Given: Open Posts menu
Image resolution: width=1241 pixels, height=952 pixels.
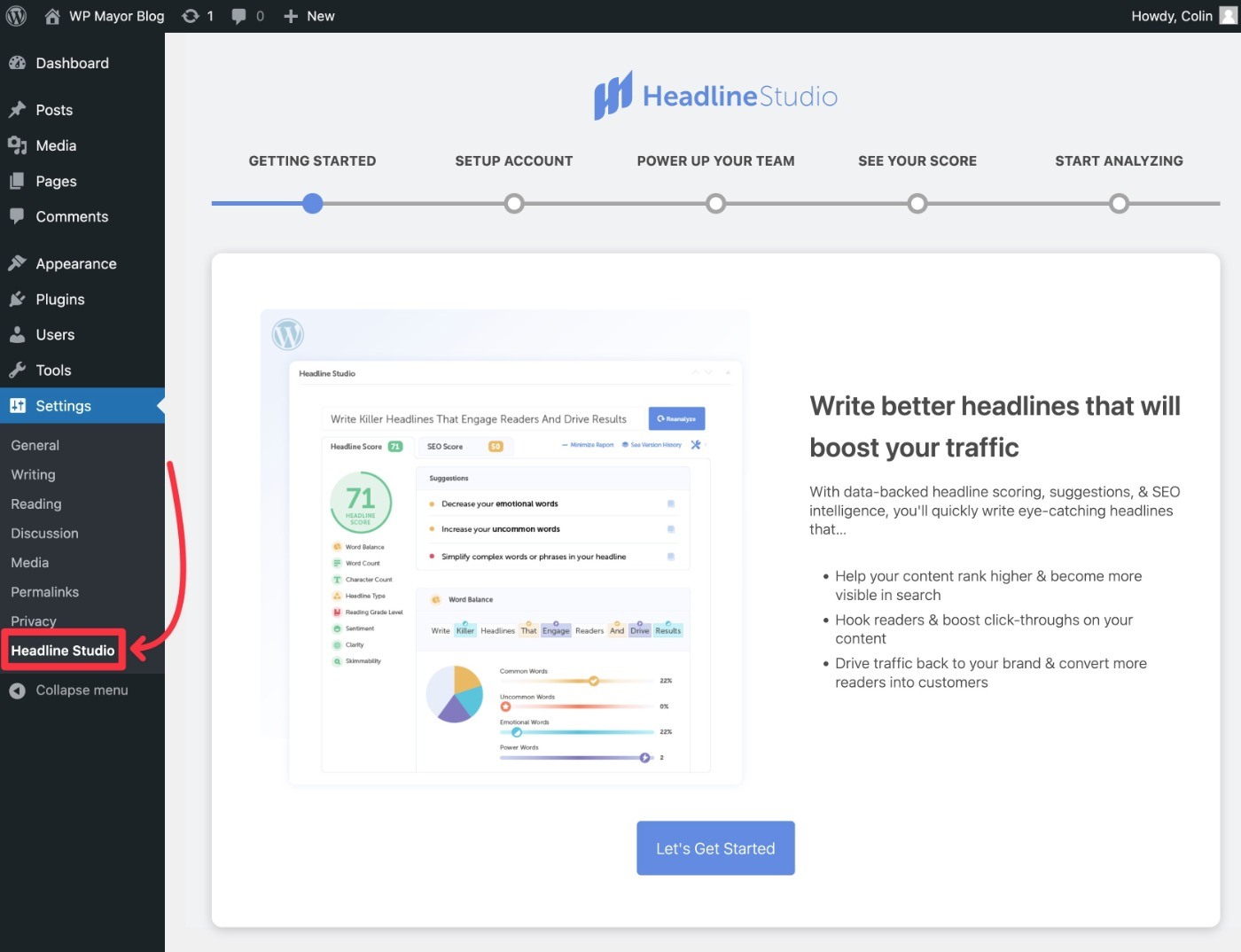Looking at the screenshot, I should tap(82, 110).
